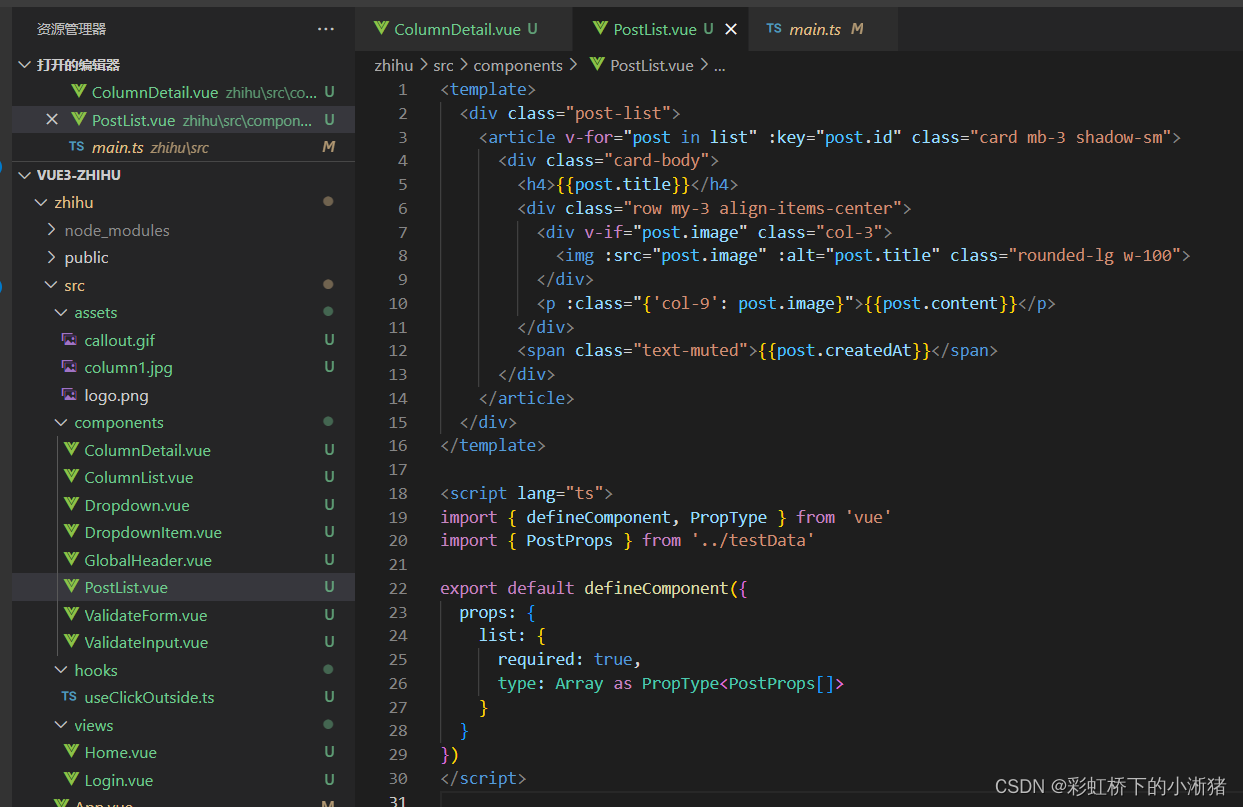Click zhihu in the breadcrumb path
Image resolution: width=1243 pixels, height=807 pixels.
click(x=394, y=65)
